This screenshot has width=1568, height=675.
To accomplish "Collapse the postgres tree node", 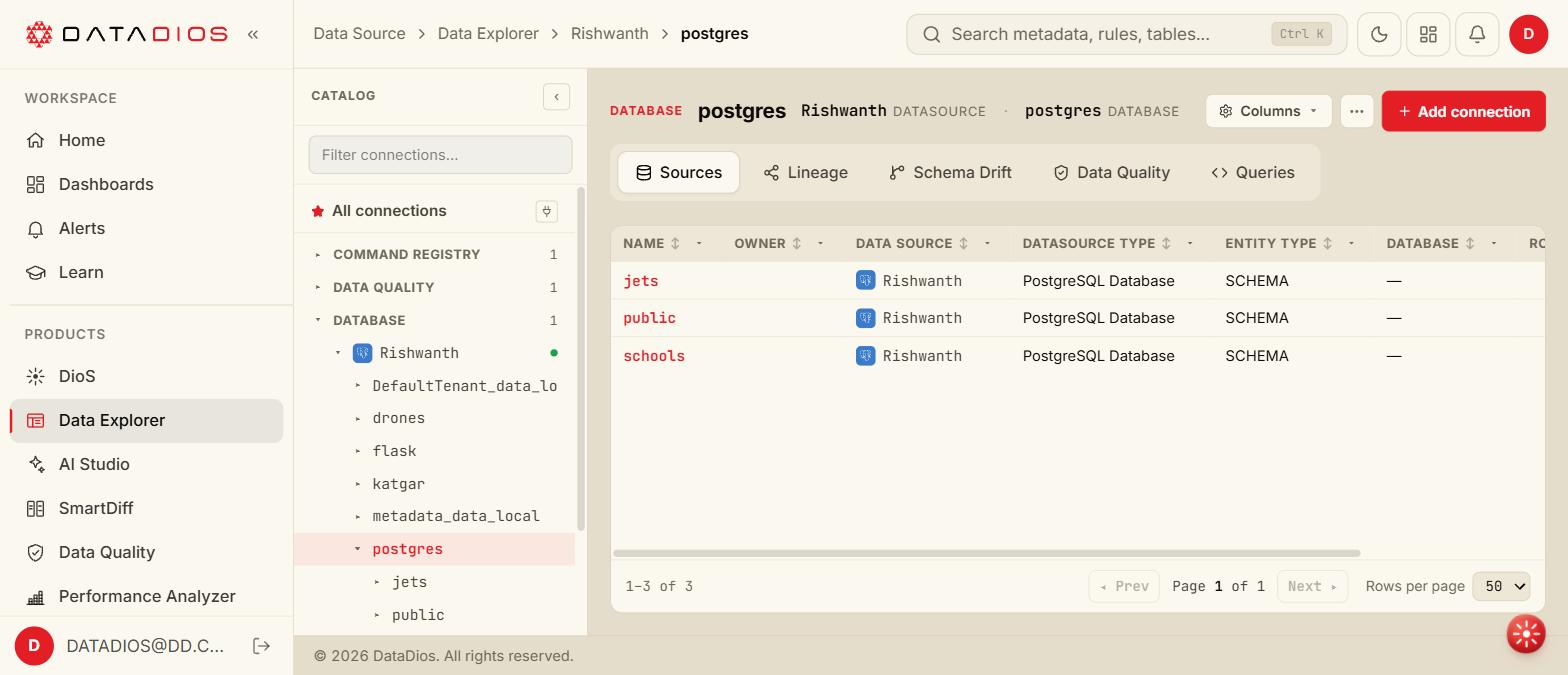I will pos(358,549).
